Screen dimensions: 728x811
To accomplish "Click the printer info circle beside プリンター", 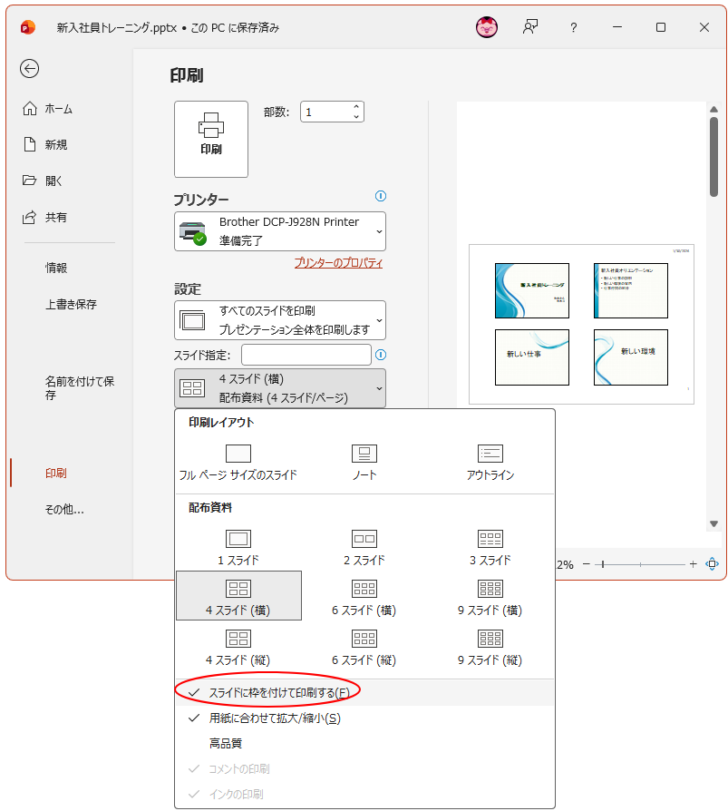I will 381,196.
